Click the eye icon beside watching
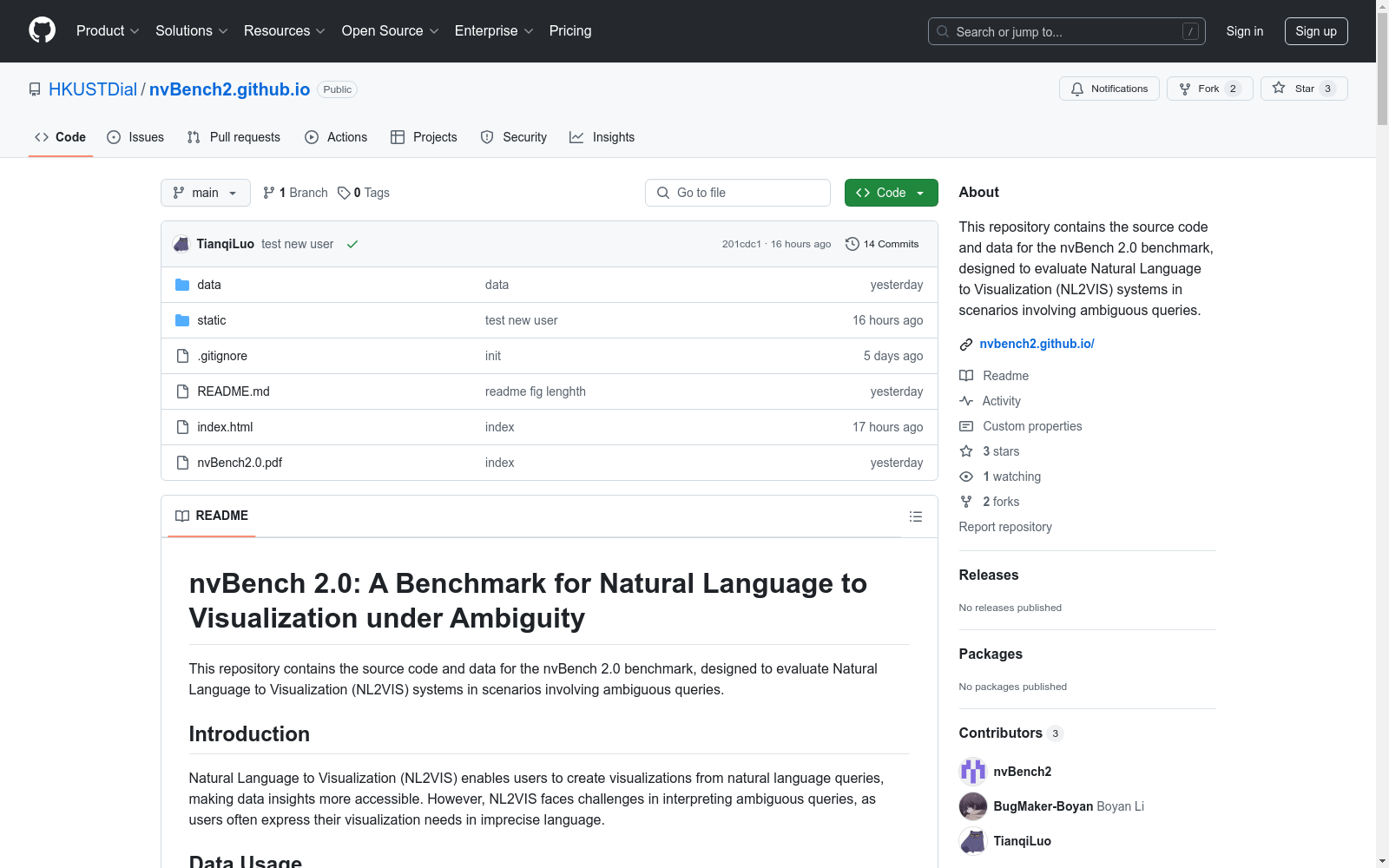This screenshot has width=1389, height=868. (966, 477)
